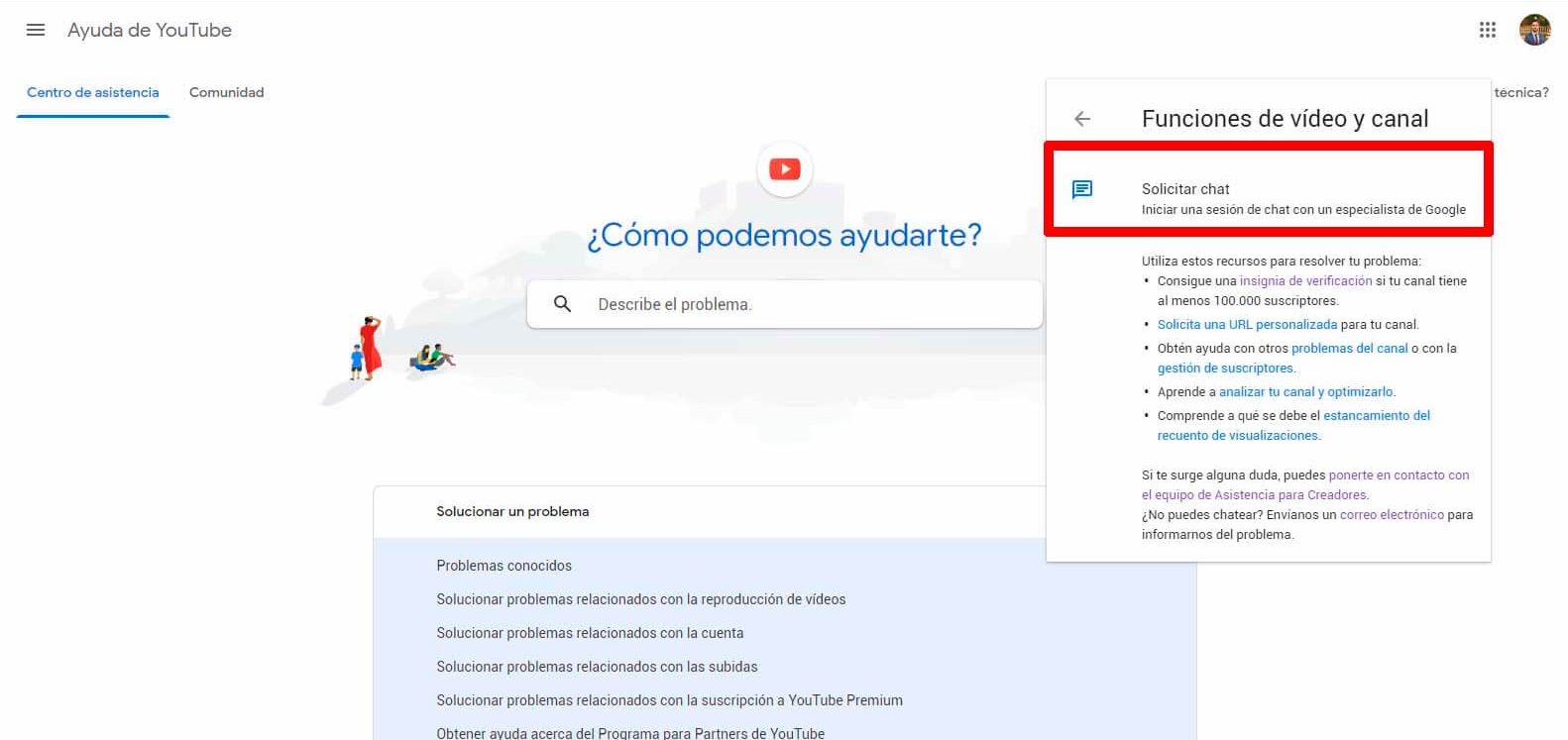Open problemas del canal link

pos(1349,349)
